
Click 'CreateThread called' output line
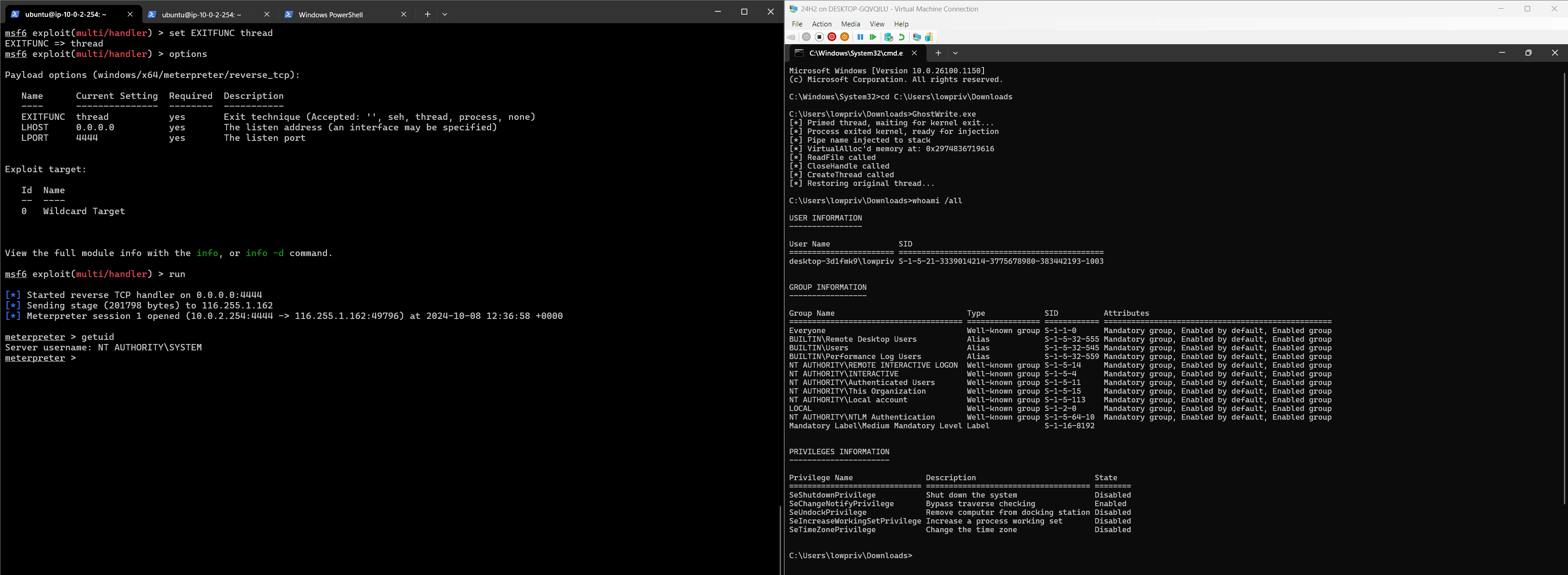click(841, 175)
